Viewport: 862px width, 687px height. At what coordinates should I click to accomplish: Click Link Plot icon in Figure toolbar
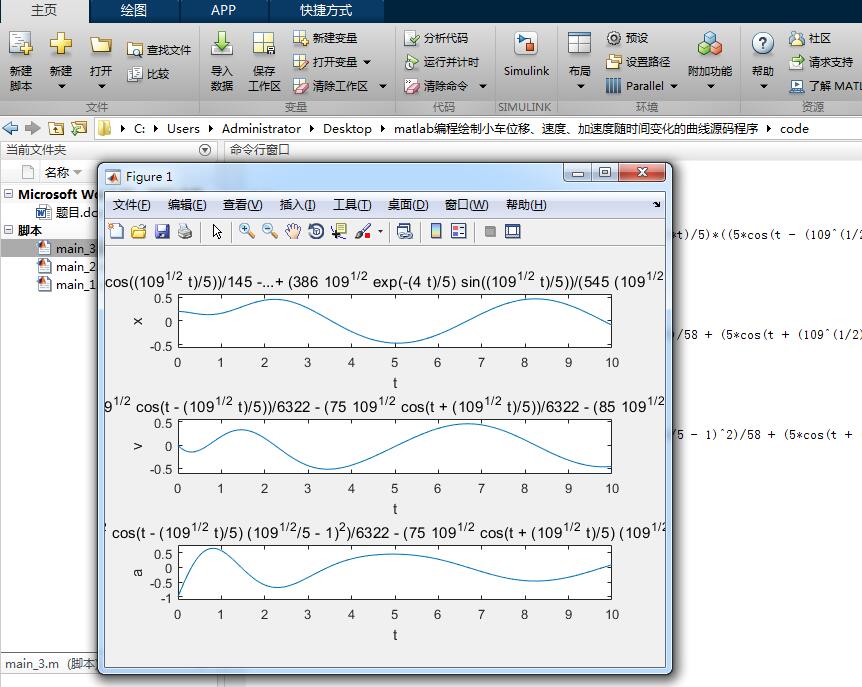click(405, 231)
